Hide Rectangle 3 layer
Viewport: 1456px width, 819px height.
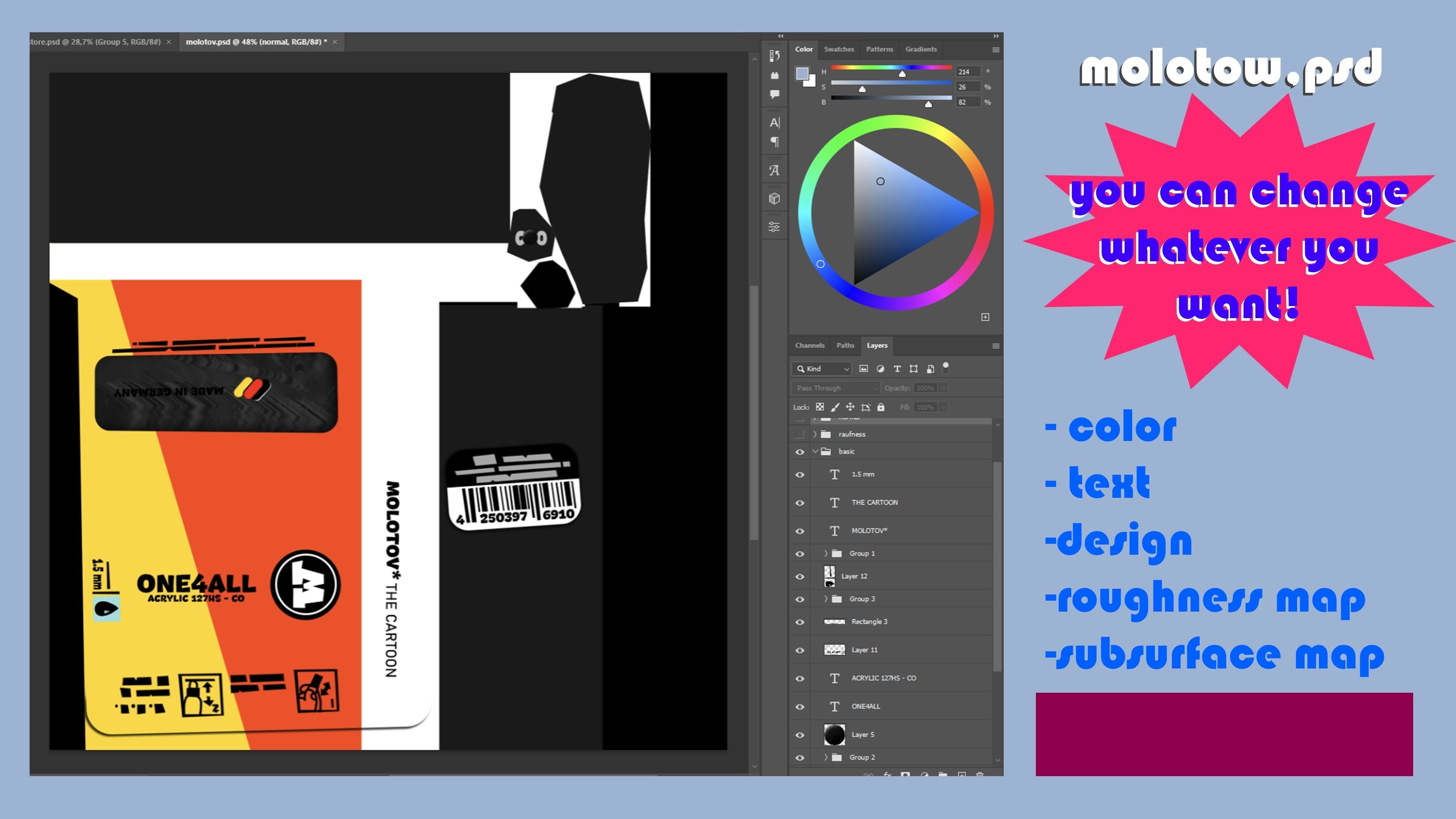click(x=800, y=622)
